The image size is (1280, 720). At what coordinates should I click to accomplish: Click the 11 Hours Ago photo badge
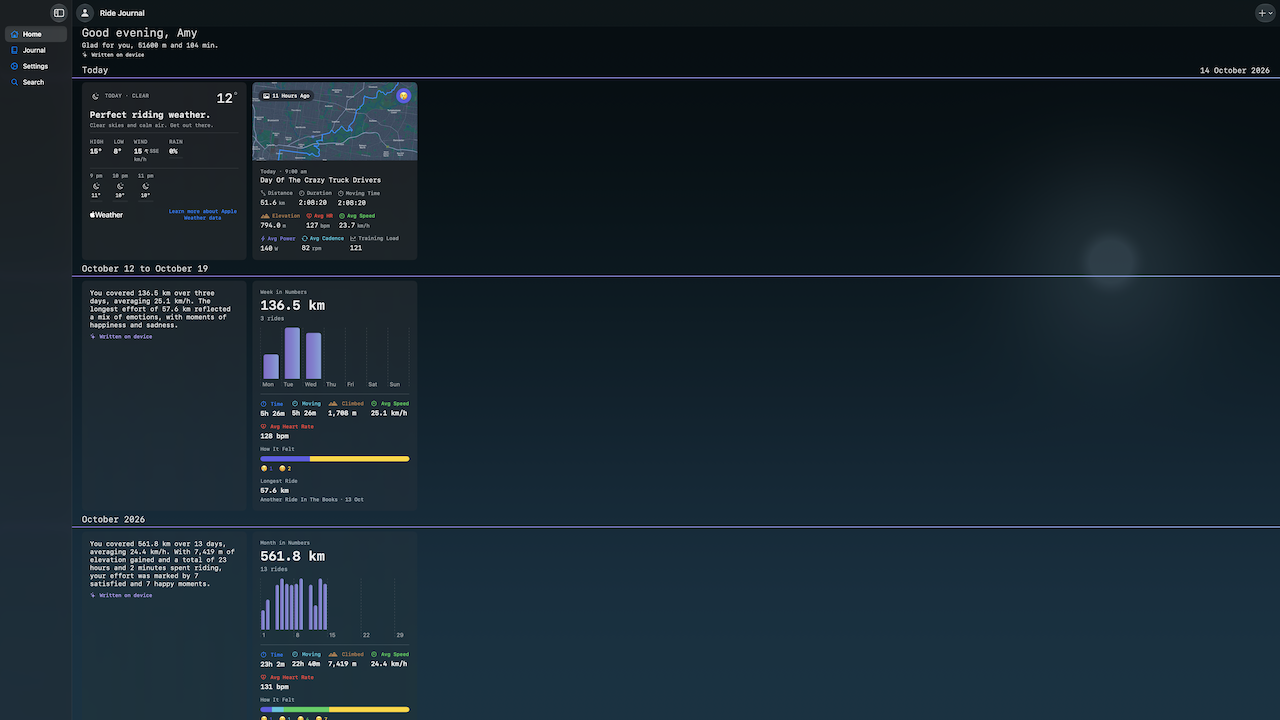tap(285, 96)
